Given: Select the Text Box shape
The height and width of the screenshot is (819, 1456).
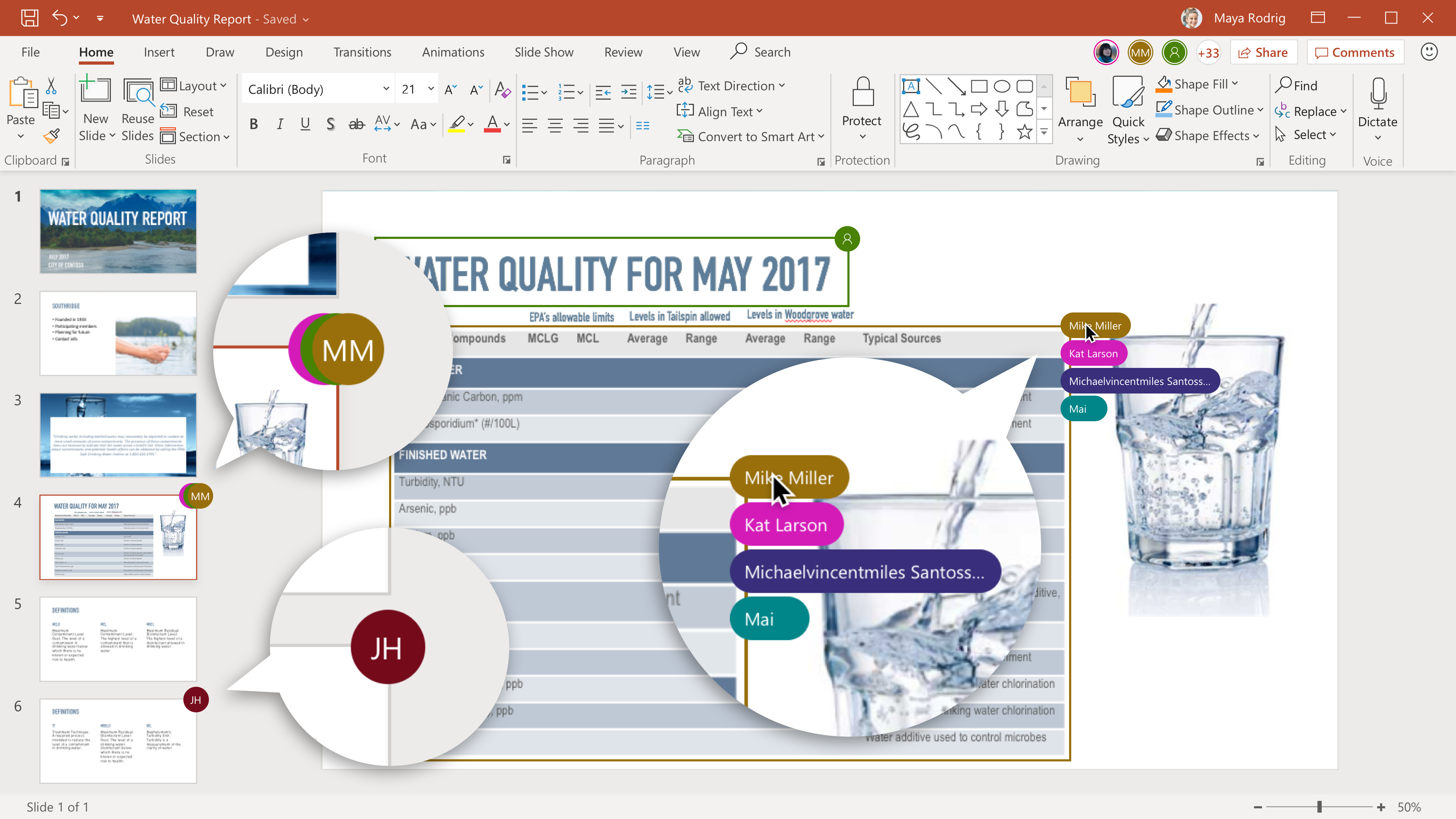Looking at the screenshot, I should pyautogui.click(x=911, y=86).
